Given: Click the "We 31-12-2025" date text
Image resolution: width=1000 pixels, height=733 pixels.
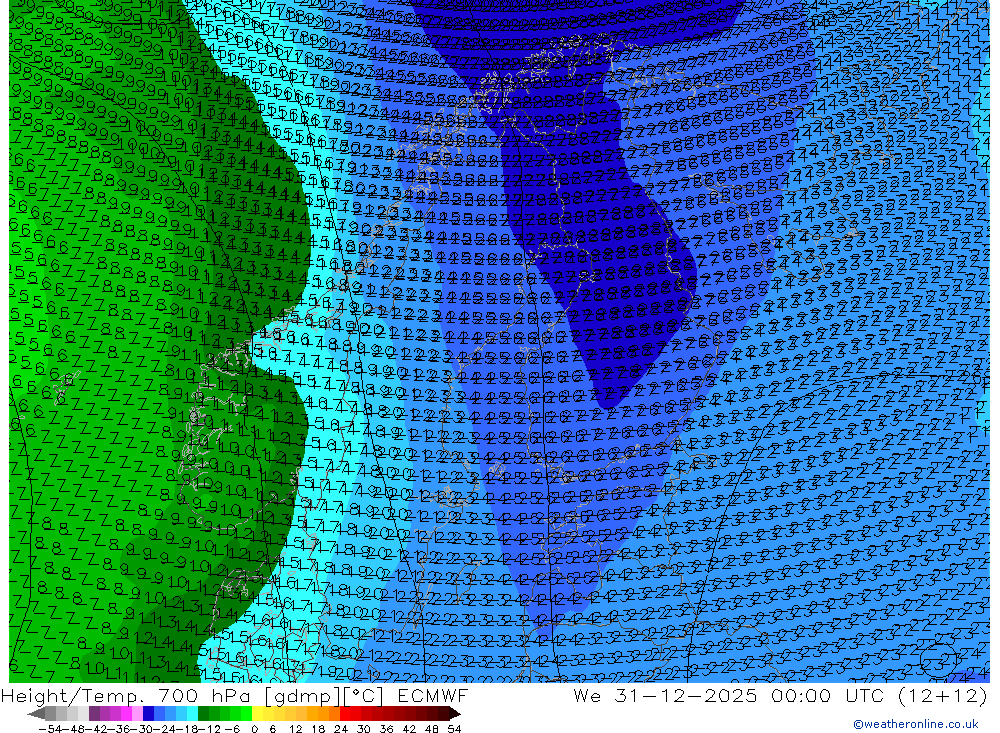Looking at the screenshot, I should [x=665, y=695].
